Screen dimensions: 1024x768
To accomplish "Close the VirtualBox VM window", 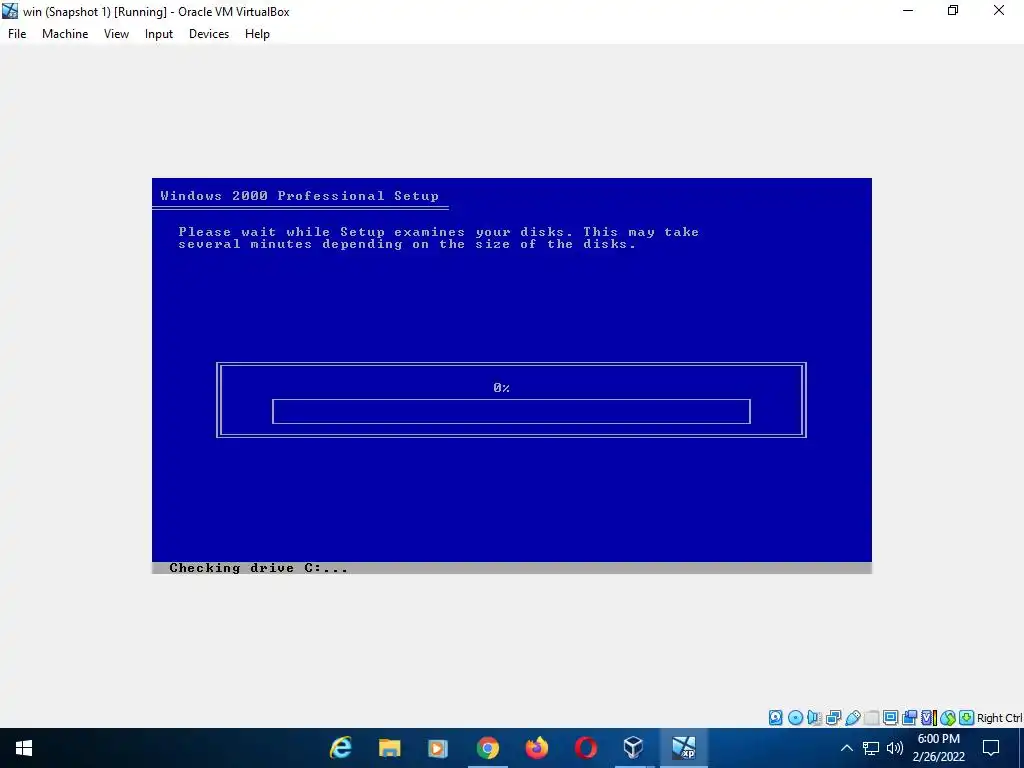I will click(x=999, y=10).
